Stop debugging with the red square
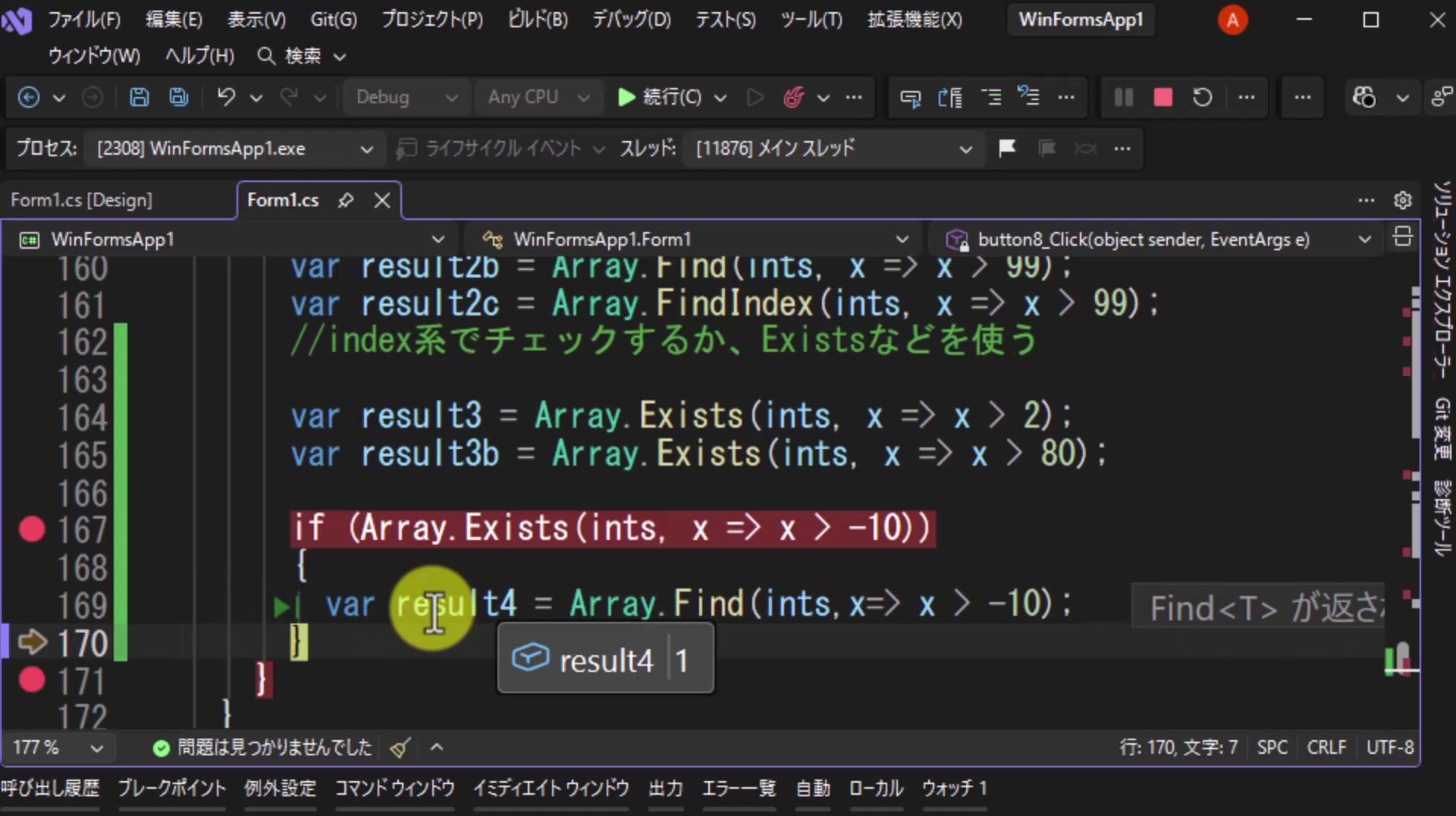 point(1163,97)
